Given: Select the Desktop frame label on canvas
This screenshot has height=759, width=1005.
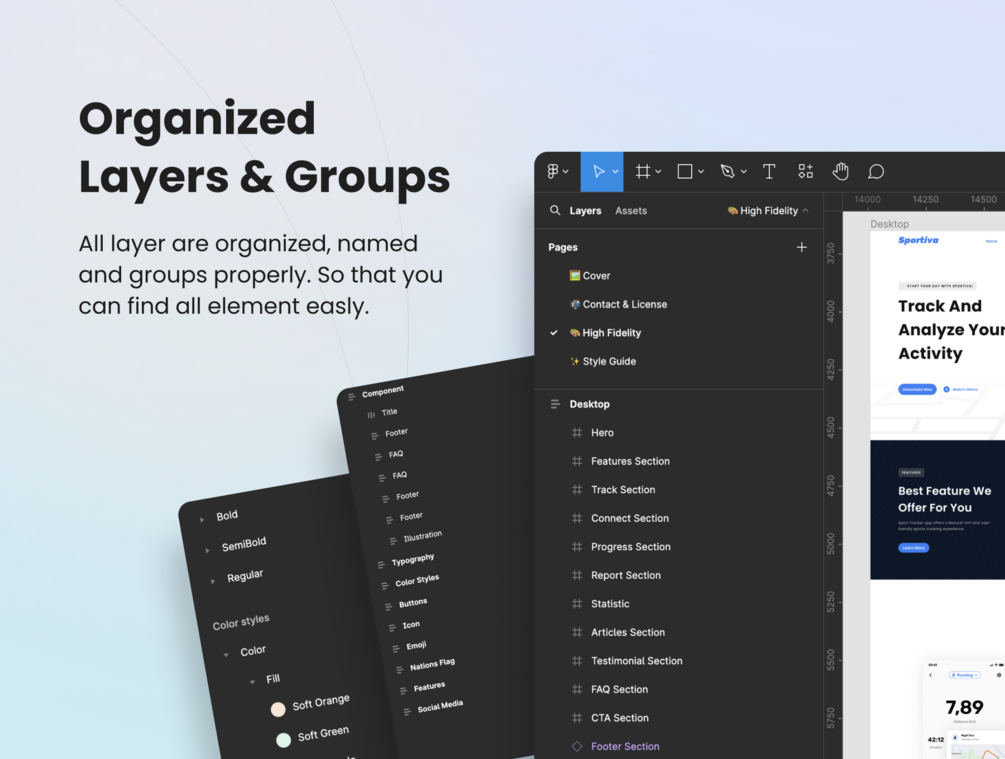Looking at the screenshot, I should click(889, 224).
